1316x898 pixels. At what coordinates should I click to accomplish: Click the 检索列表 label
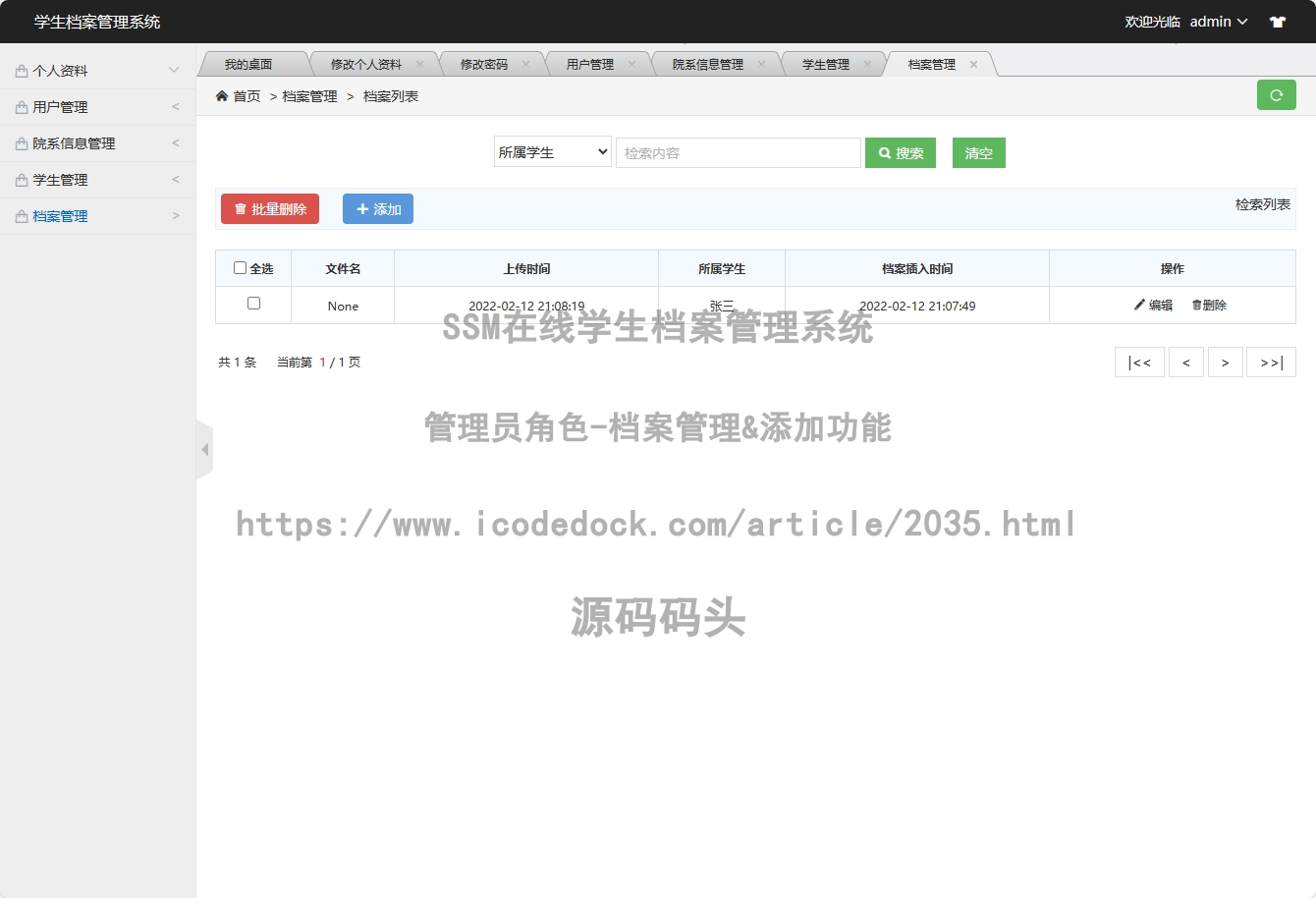(1263, 204)
